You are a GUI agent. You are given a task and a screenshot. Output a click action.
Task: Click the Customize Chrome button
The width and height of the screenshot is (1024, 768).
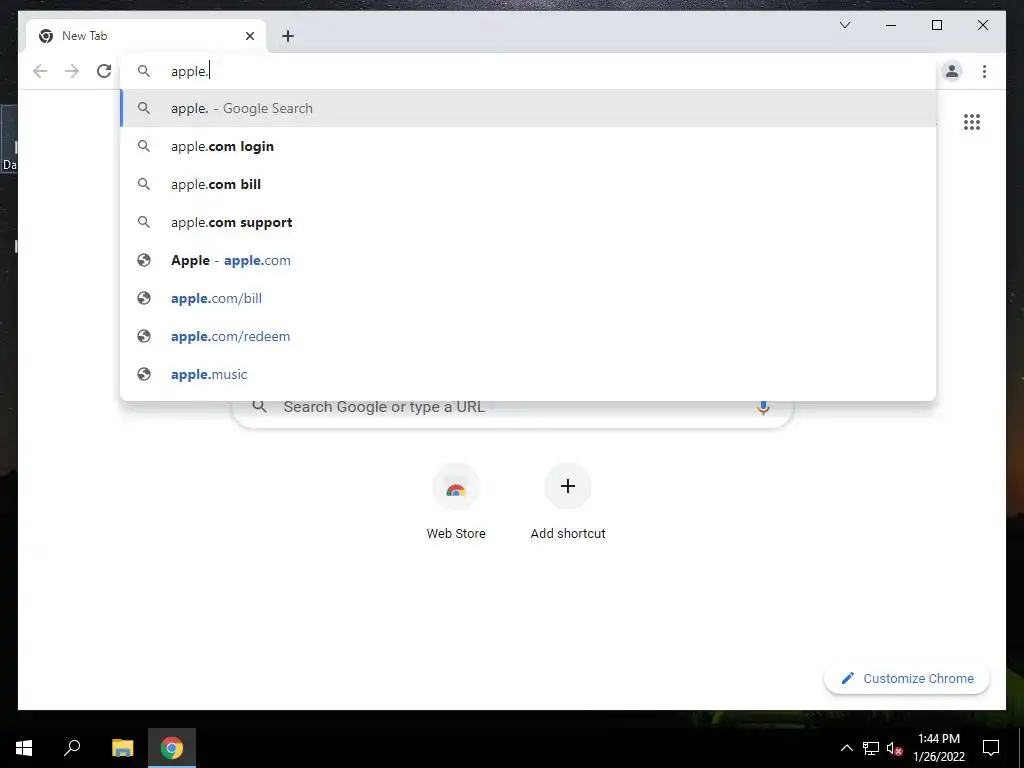(x=907, y=679)
